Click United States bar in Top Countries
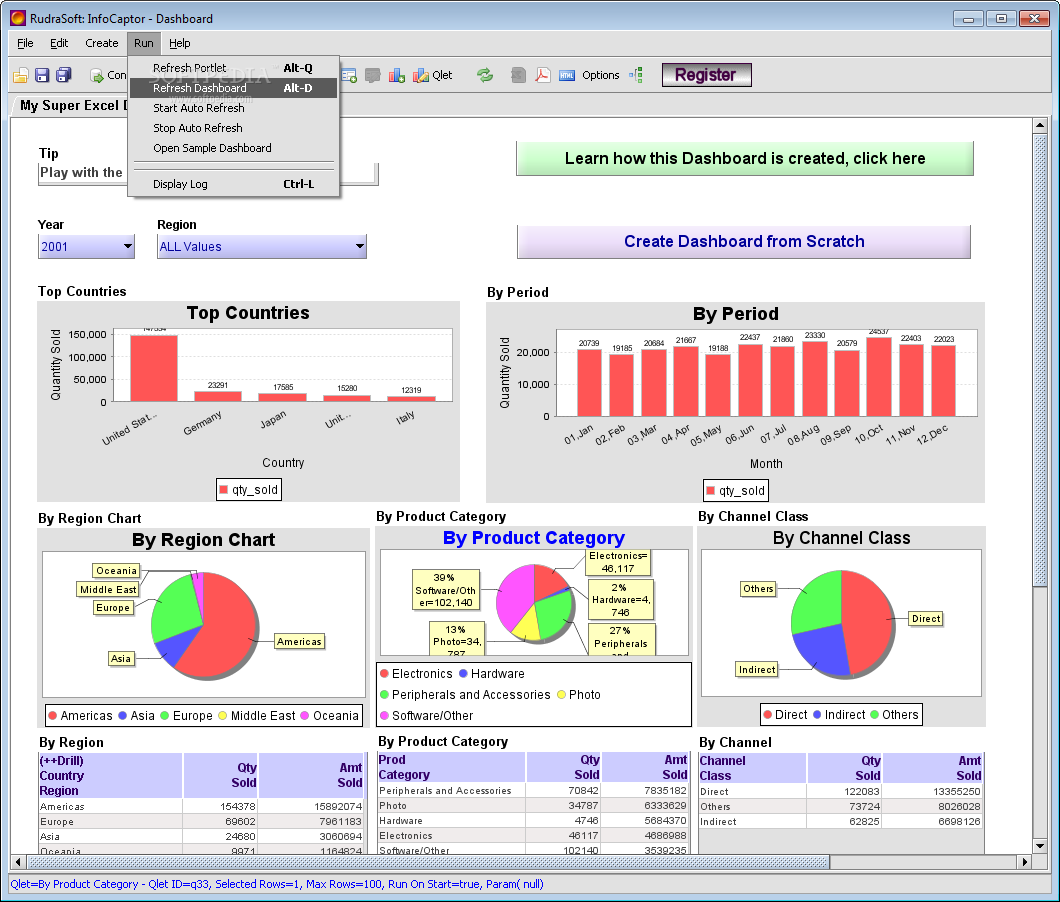The image size is (1060, 902). coord(154,369)
